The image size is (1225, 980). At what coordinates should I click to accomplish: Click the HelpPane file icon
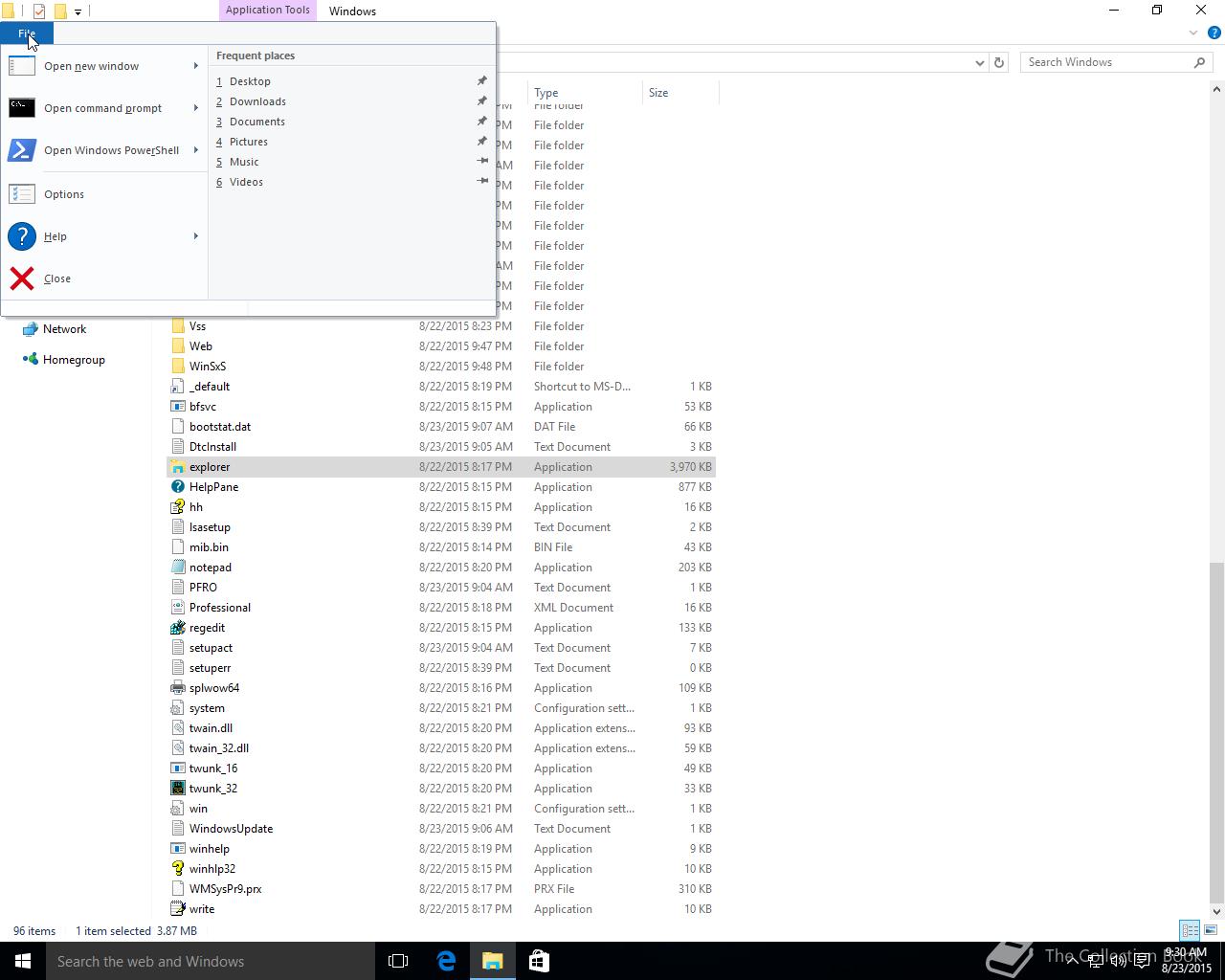coord(177,487)
